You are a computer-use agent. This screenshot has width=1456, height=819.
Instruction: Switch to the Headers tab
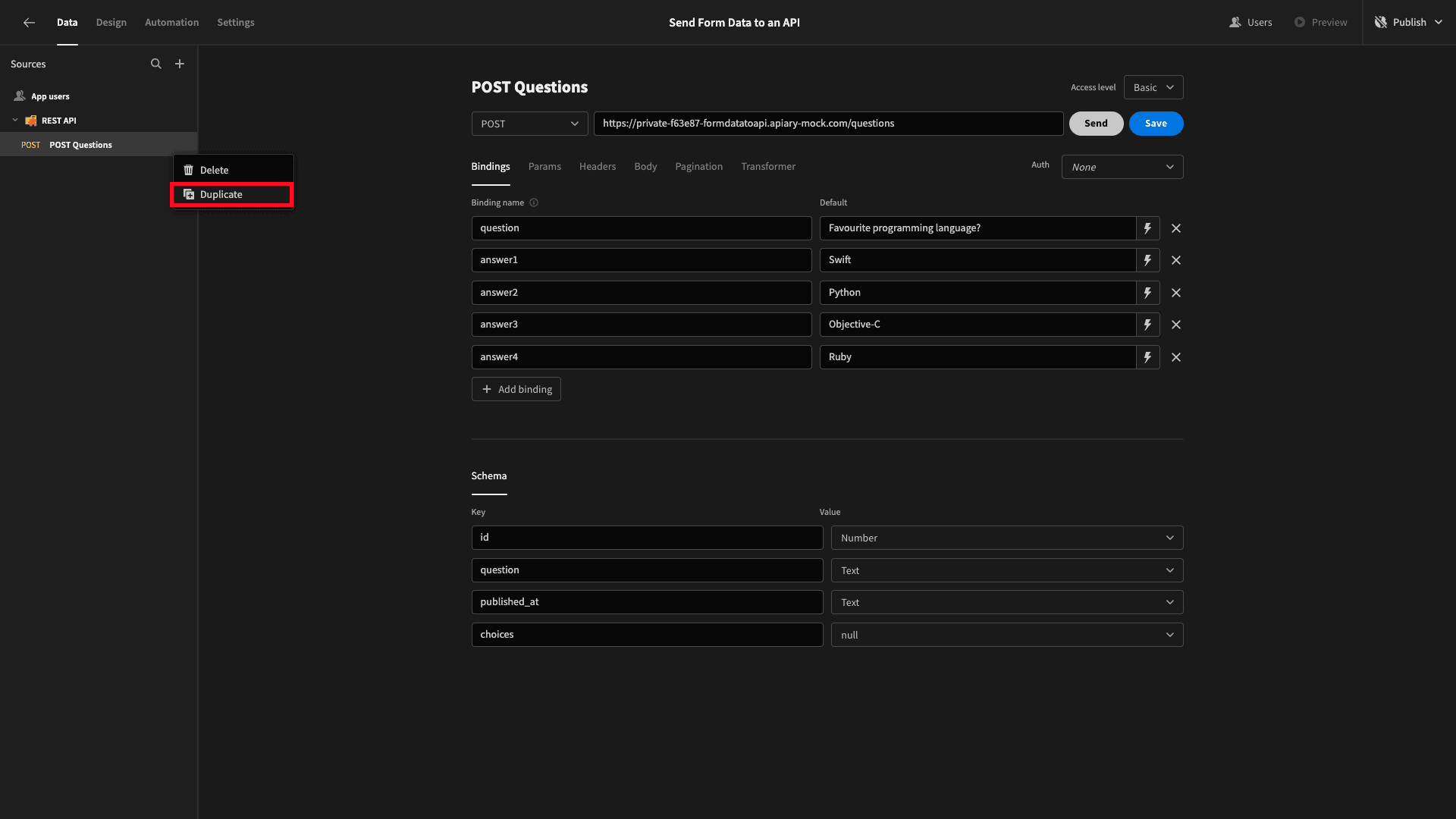pos(597,166)
